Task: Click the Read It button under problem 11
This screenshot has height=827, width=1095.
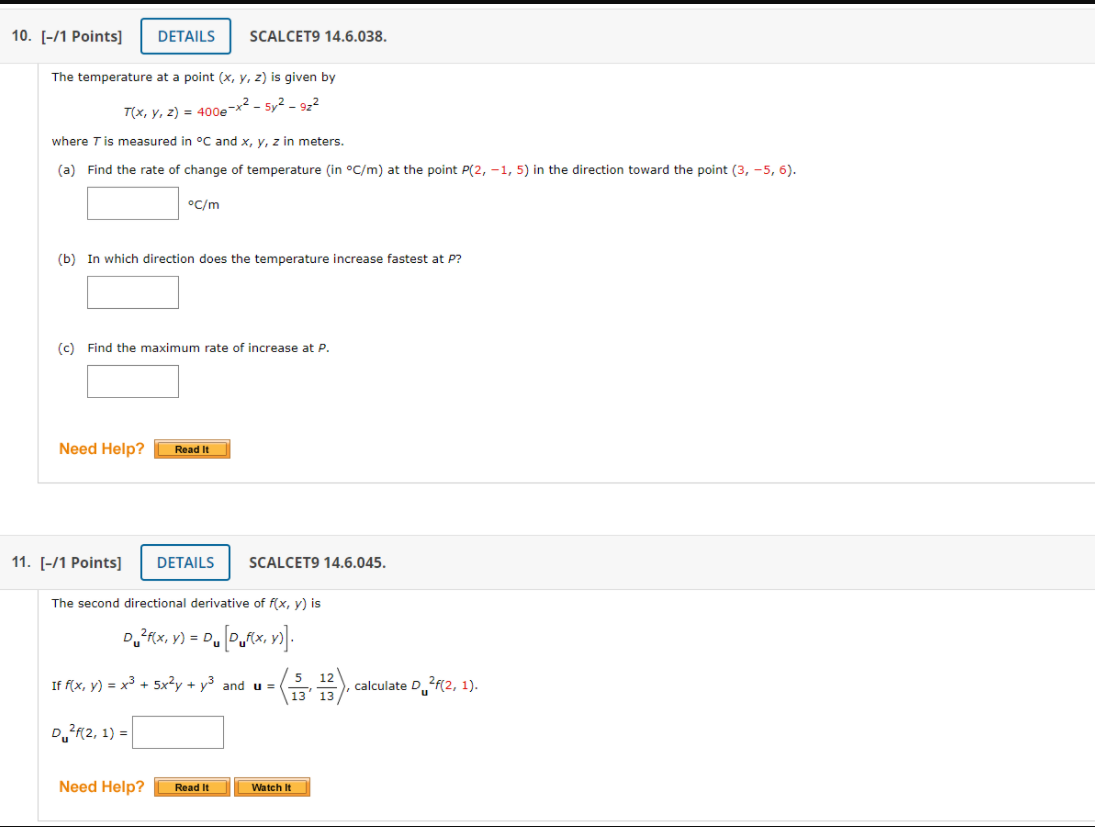Action: coord(192,787)
